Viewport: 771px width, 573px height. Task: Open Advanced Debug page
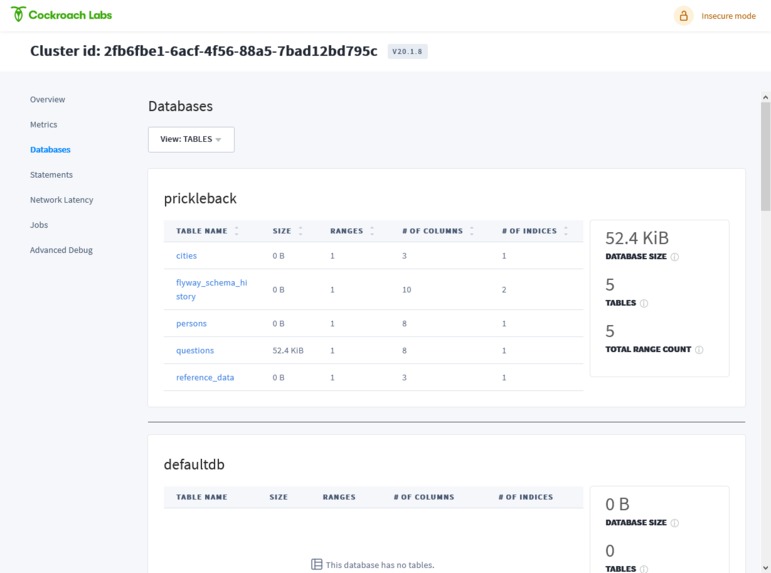click(x=61, y=250)
